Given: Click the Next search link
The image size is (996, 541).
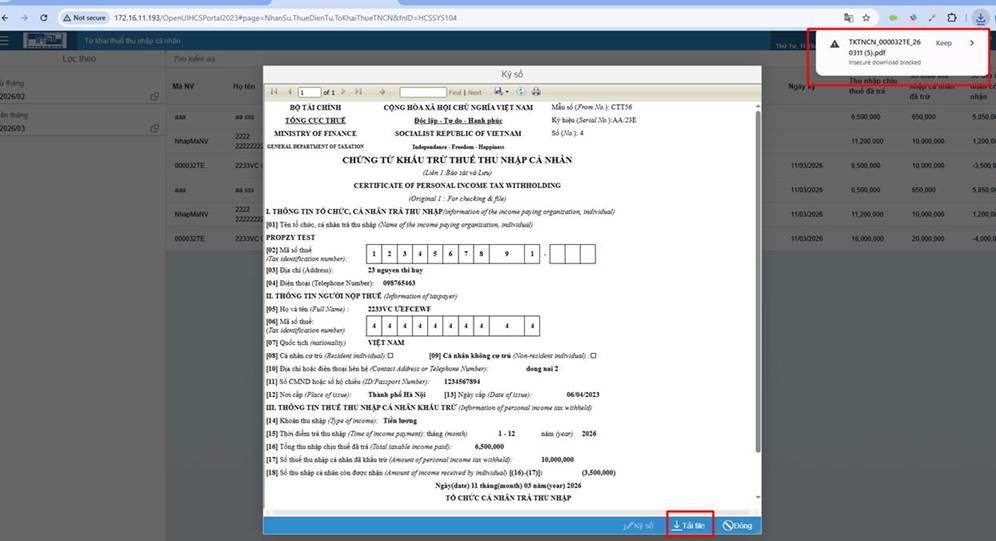Looking at the screenshot, I should (474, 92).
